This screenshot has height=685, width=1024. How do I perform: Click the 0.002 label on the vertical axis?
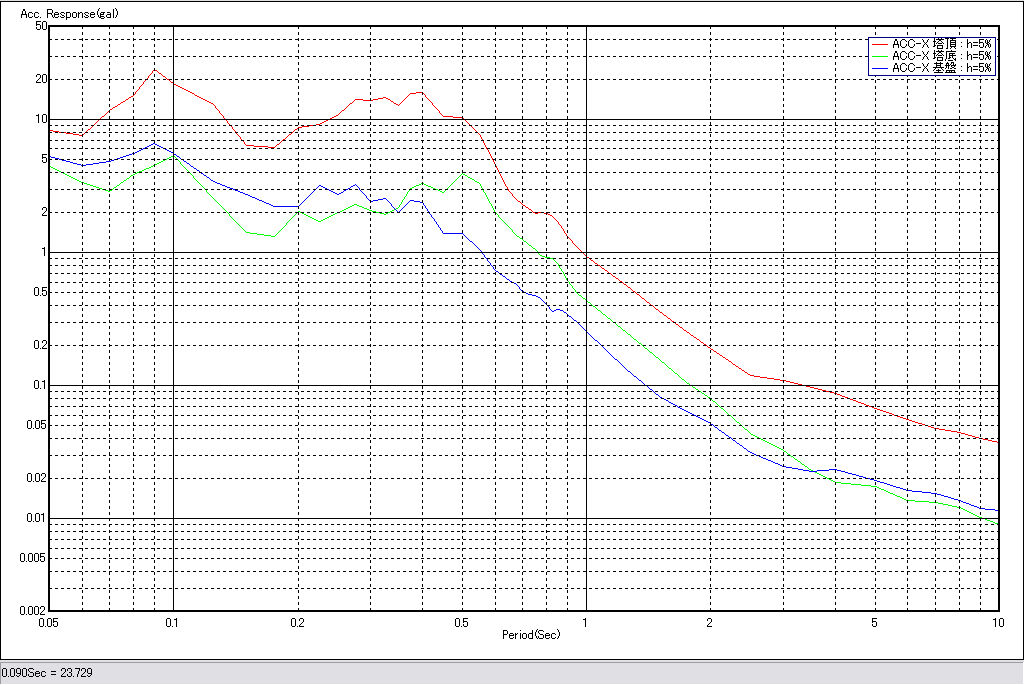tap(35, 610)
